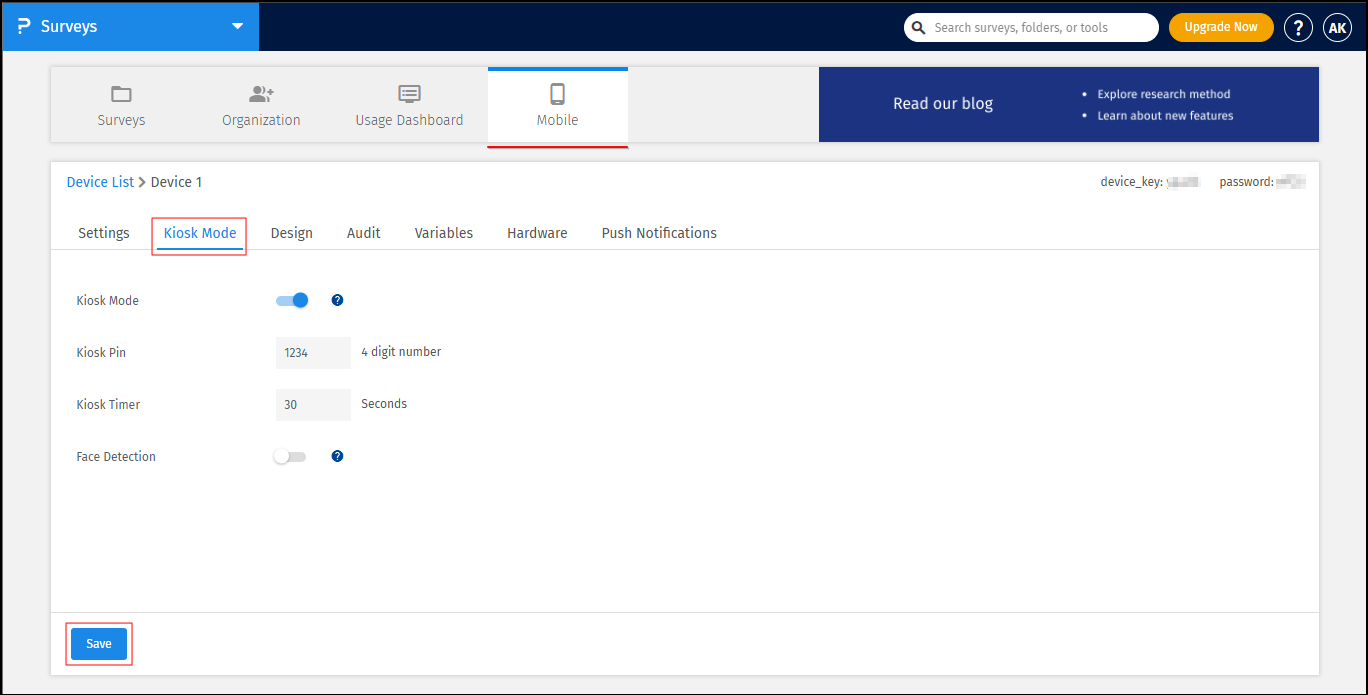This screenshot has width=1368, height=695.
Task: Open the Usage Dashboard tab label
Action: tap(409, 120)
